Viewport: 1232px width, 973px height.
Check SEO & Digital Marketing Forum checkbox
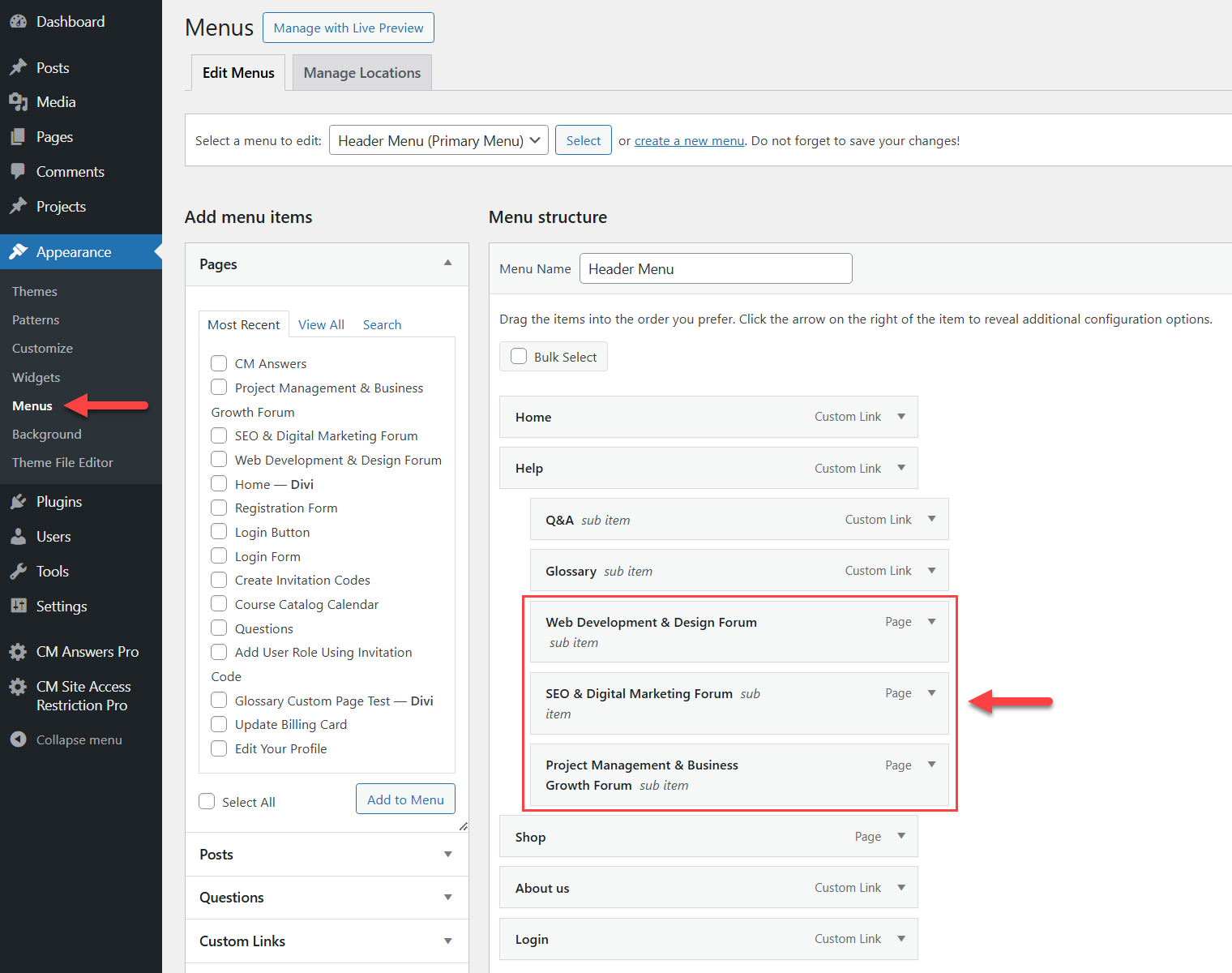[219, 435]
